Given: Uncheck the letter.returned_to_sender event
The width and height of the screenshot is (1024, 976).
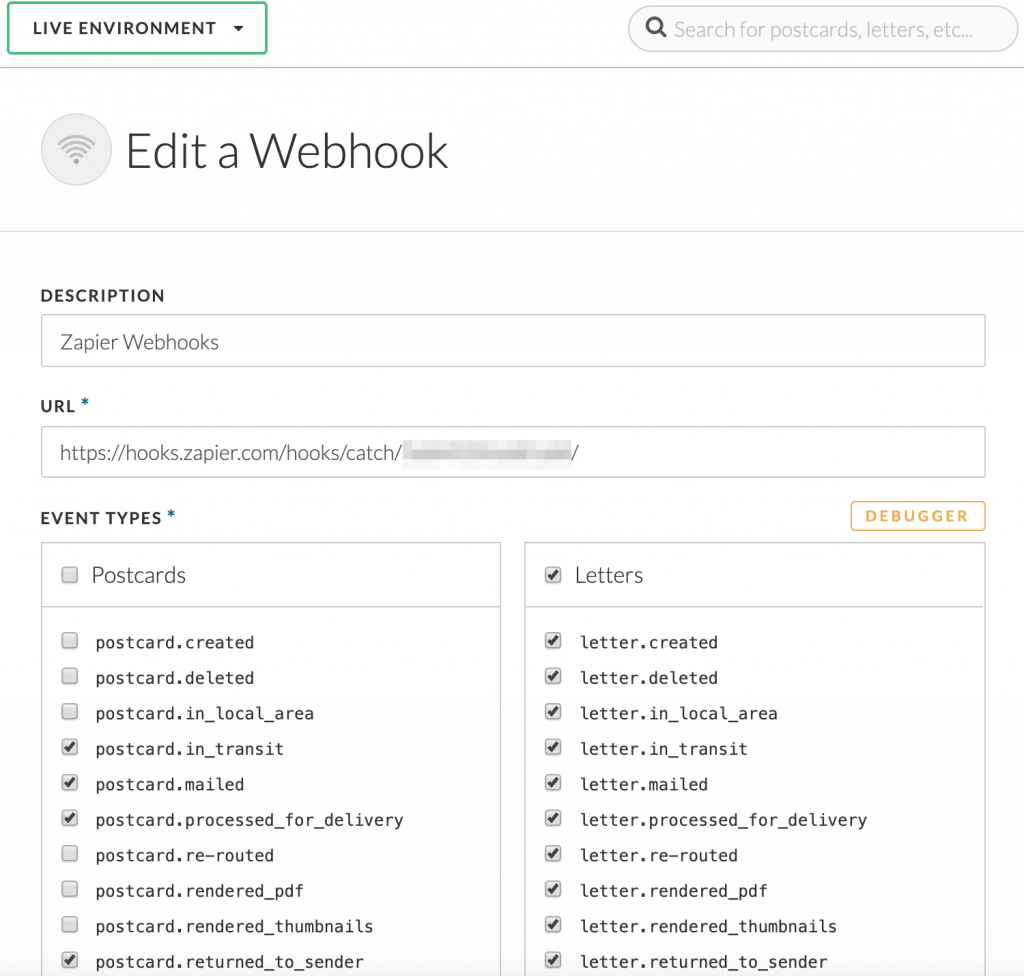Looking at the screenshot, I should (x=553, y=960).
